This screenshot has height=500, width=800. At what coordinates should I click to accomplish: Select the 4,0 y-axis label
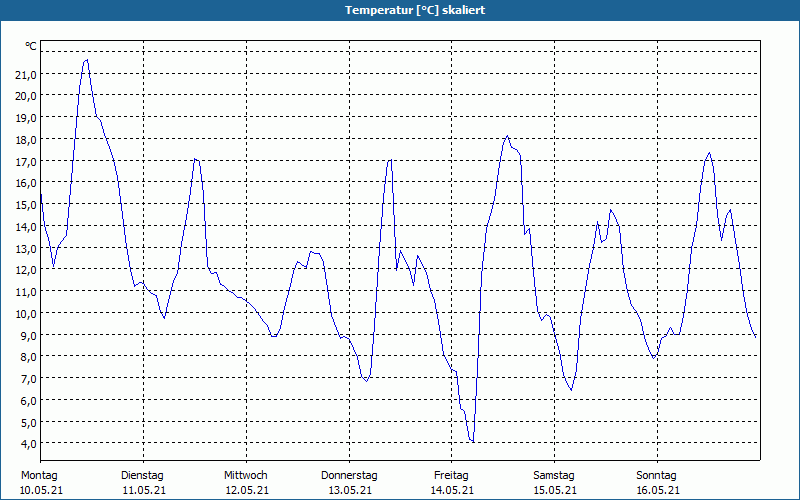point(28,443)
